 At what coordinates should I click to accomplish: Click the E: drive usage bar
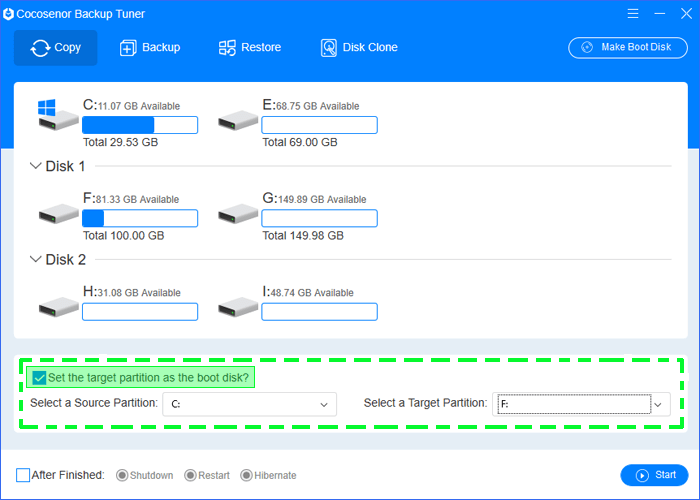click(319, 125)
